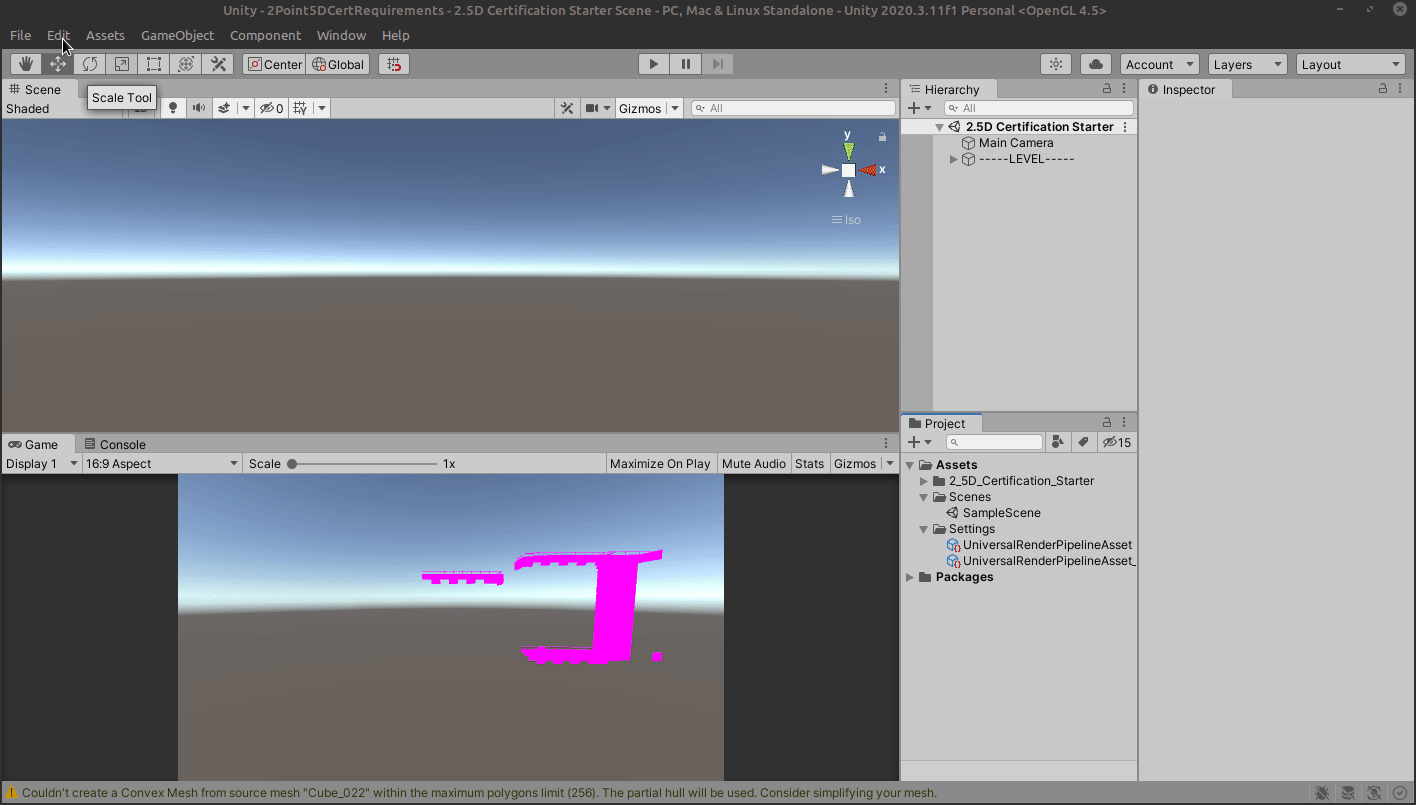Select Main Camera in Hierarchy
Image resolution: width=1416 pixels, height=805 pixels.
click(1016, 143)
